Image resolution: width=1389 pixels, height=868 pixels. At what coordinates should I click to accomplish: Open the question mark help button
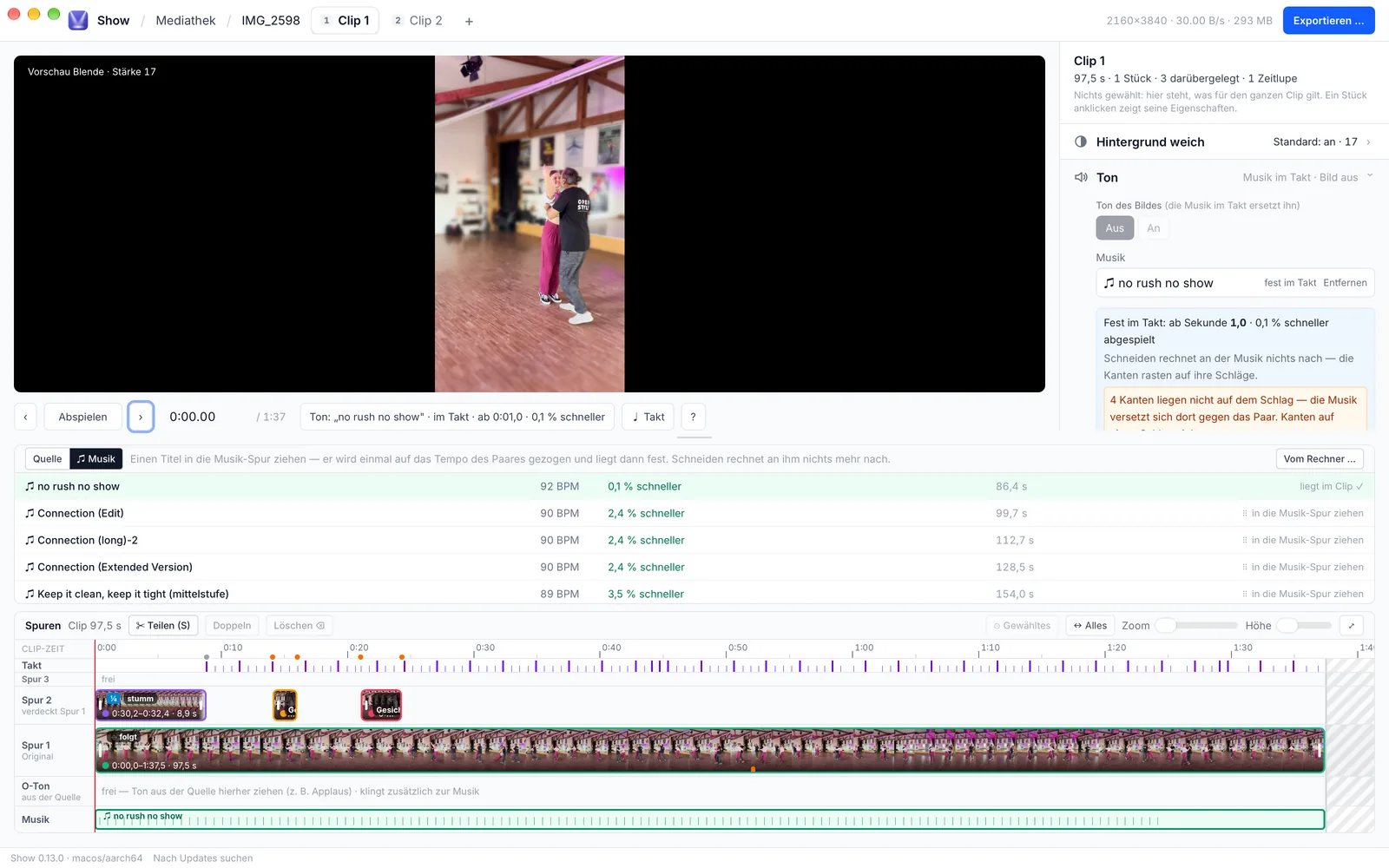point(693,417)
